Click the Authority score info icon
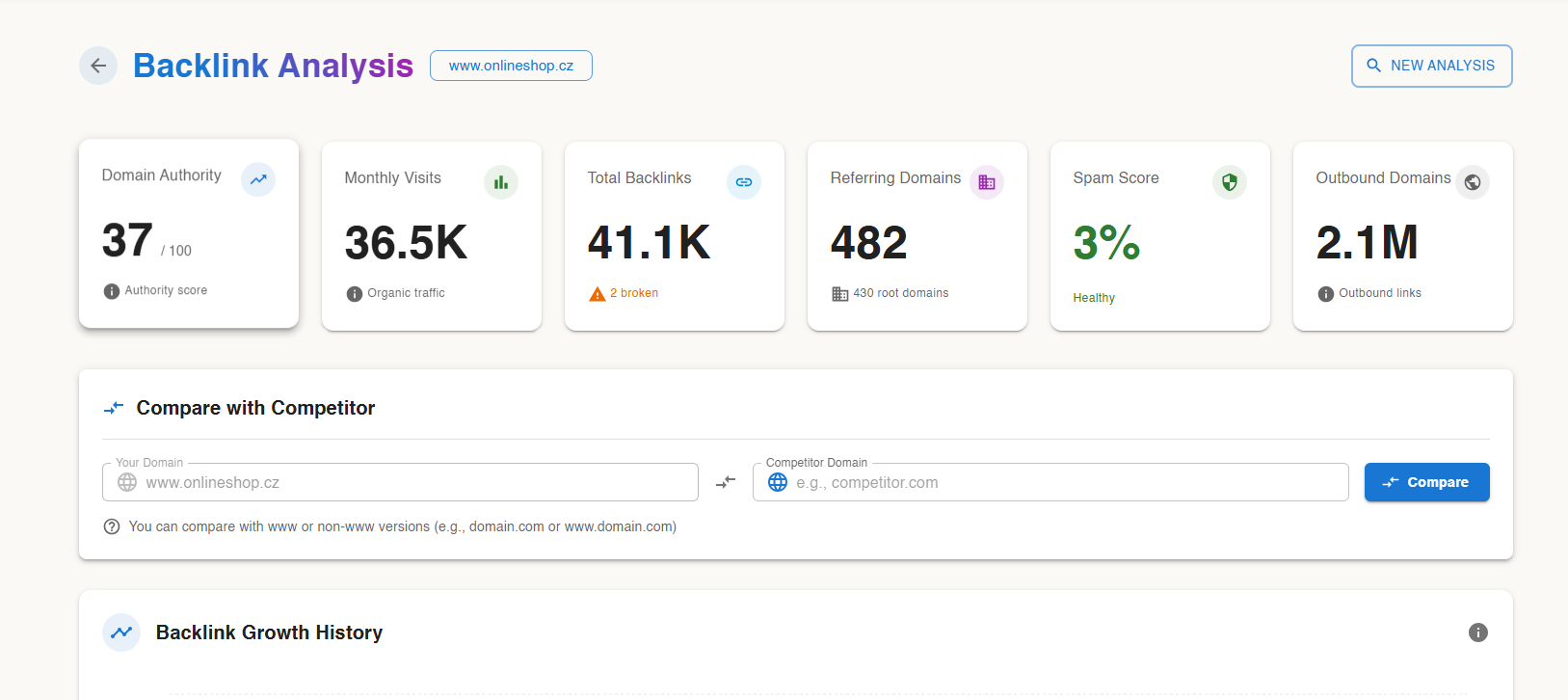Screen dimensions: 1568x700 click(112, 291)
